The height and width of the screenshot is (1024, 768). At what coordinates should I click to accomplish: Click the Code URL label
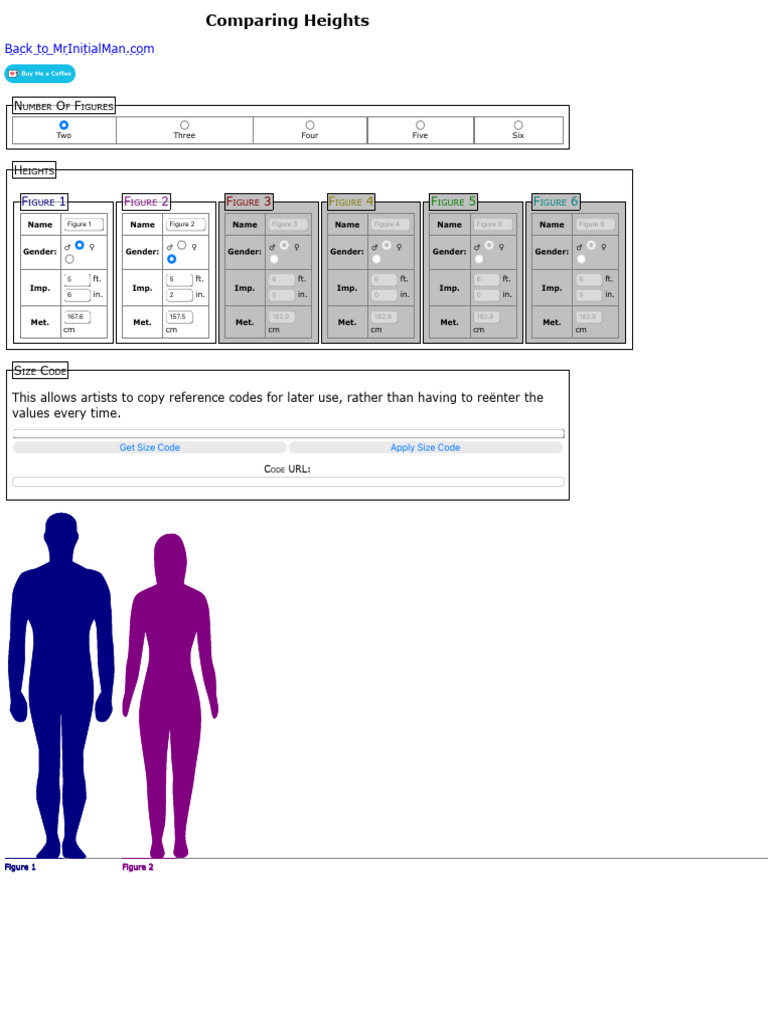(x=287, y=469)
